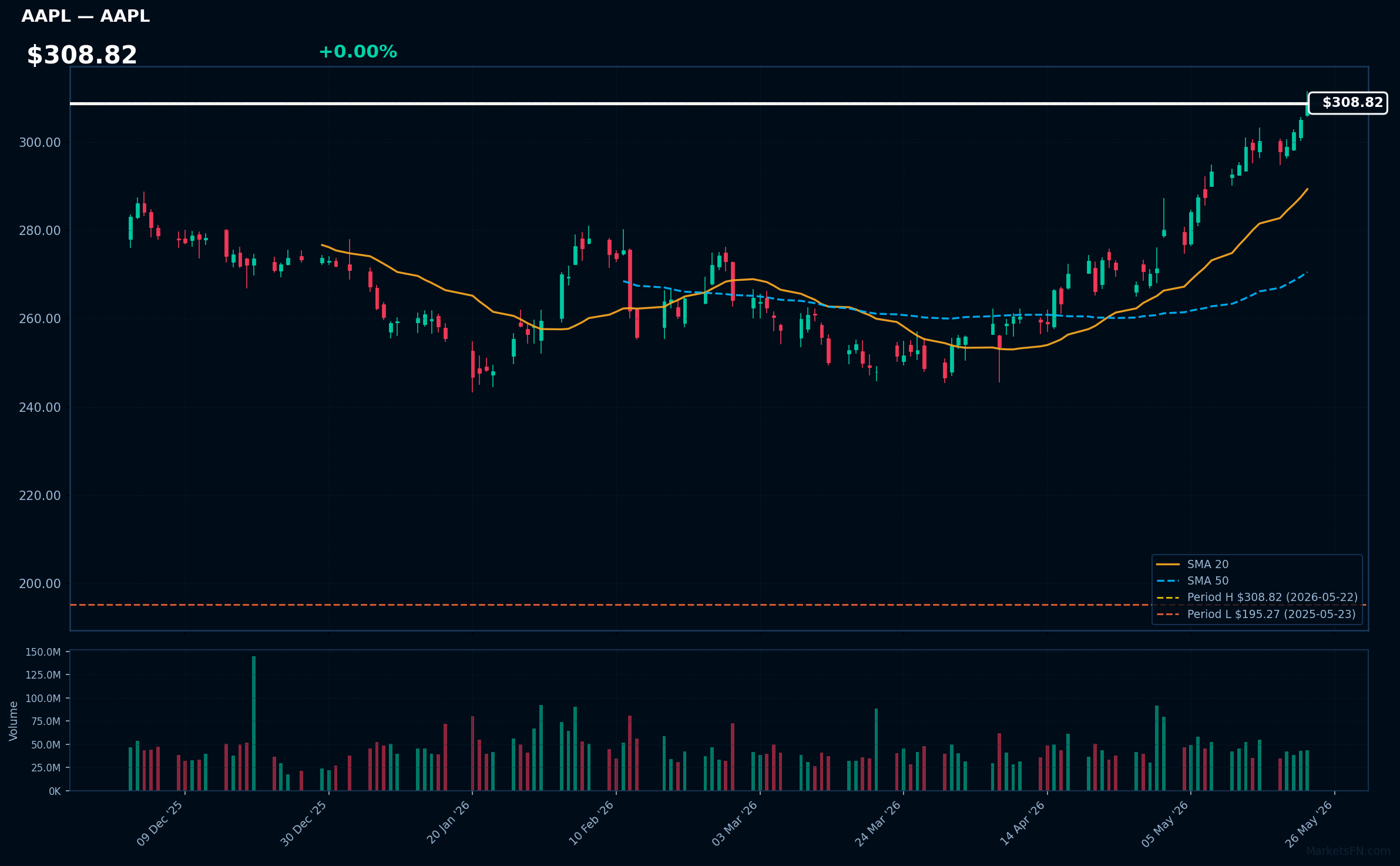Viewport: 1400px width, 866px height.
Task: Click the 09 Dec '25 date label
Action: (160, 824)
